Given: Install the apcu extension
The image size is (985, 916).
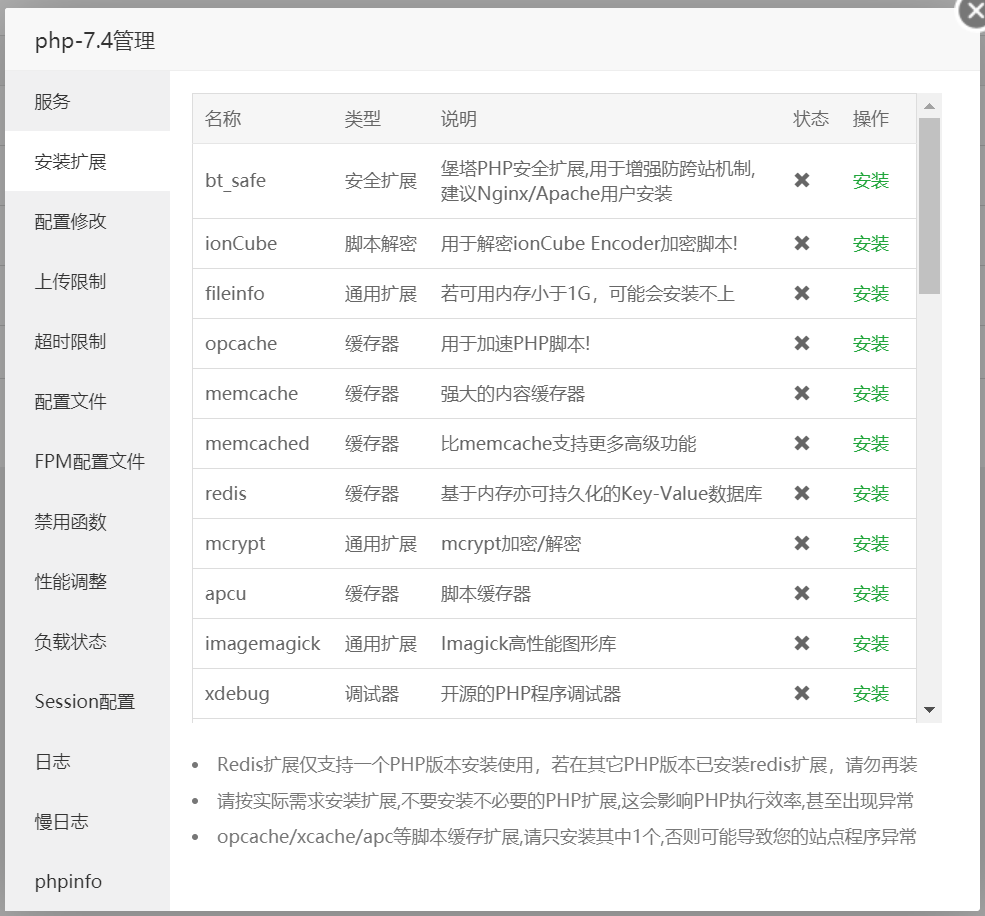Looking at the screenshot, I should [x=871, y=594].
